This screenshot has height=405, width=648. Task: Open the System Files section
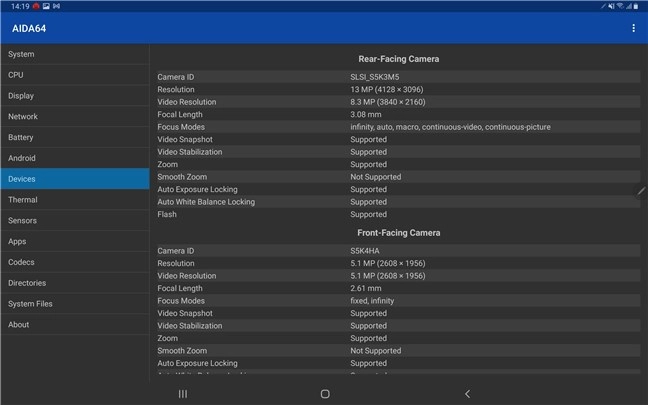coord(75,303)
